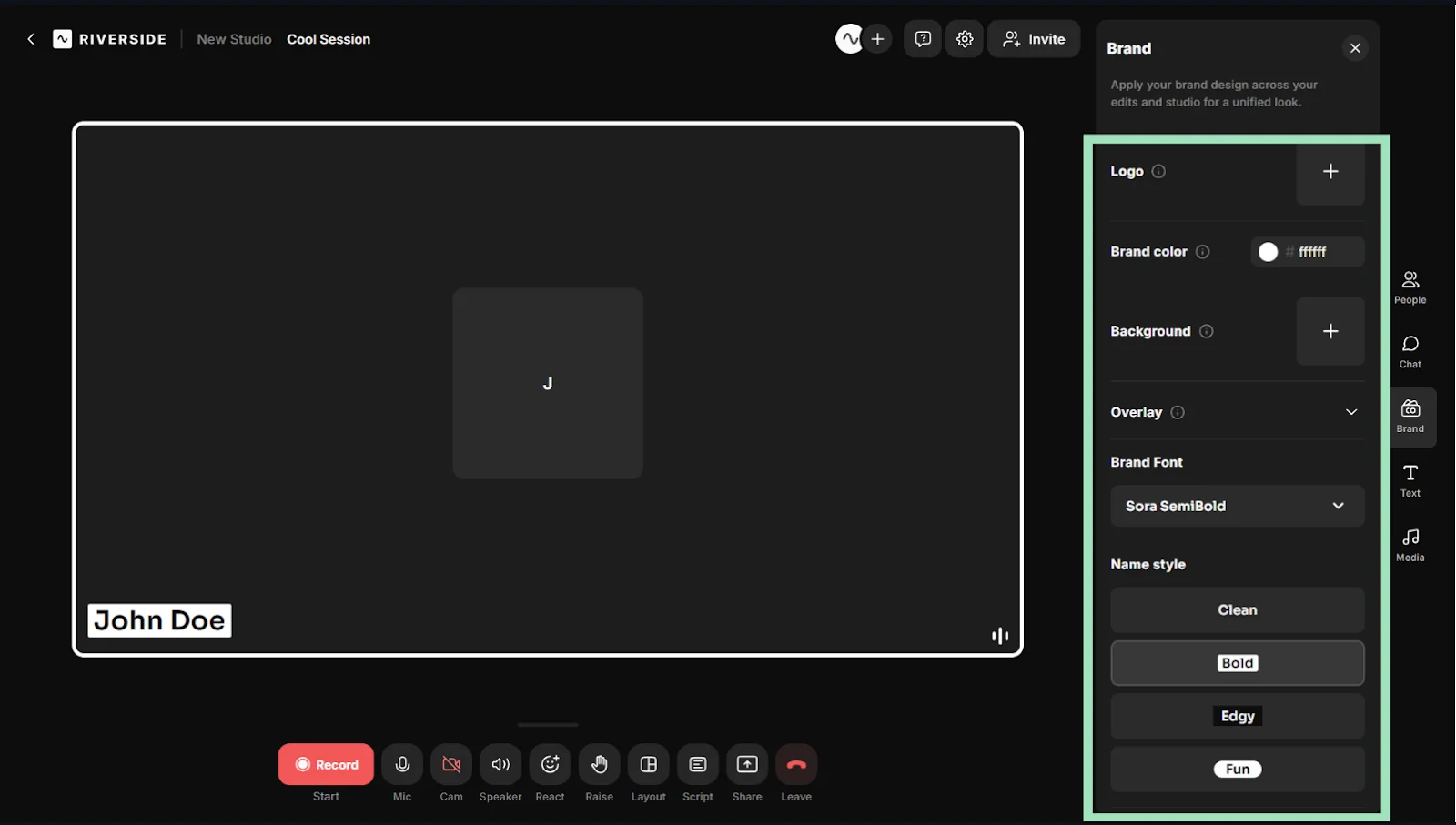Click the Riverside logo
This screenshot has width=1456, height=825.
110,39
